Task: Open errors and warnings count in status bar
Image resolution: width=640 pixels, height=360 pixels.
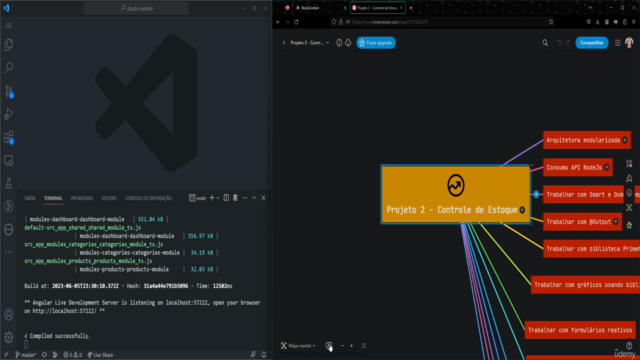Action: coord(72,355)
